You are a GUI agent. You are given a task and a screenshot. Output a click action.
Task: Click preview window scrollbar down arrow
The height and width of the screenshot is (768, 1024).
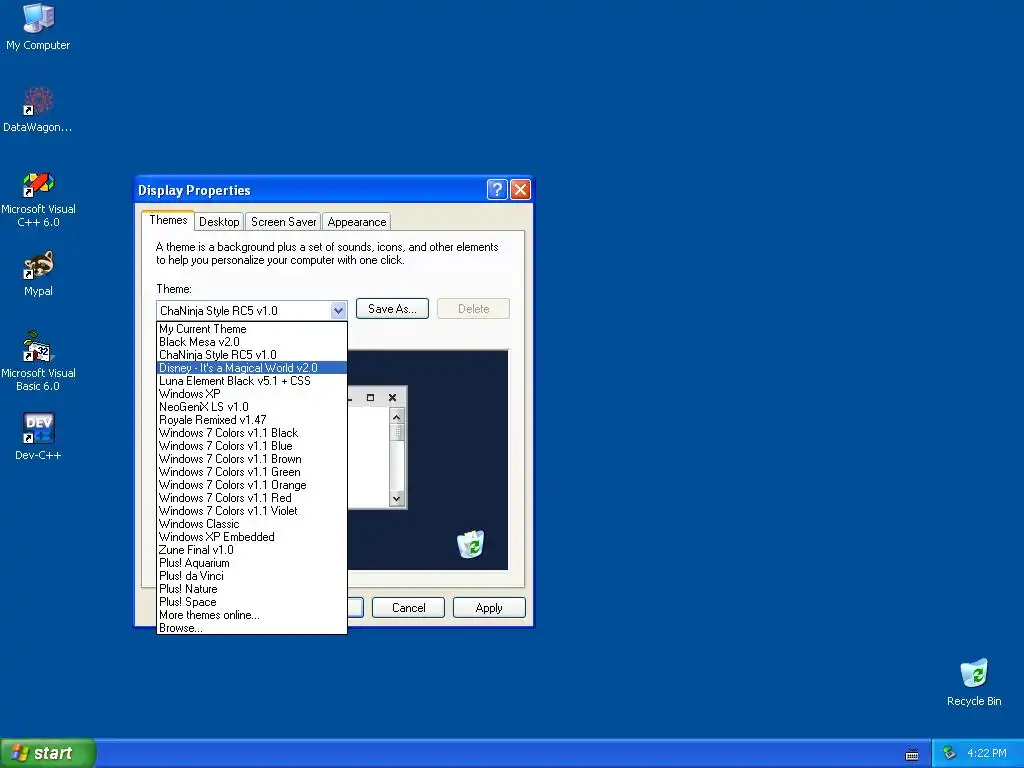[396, 498]
